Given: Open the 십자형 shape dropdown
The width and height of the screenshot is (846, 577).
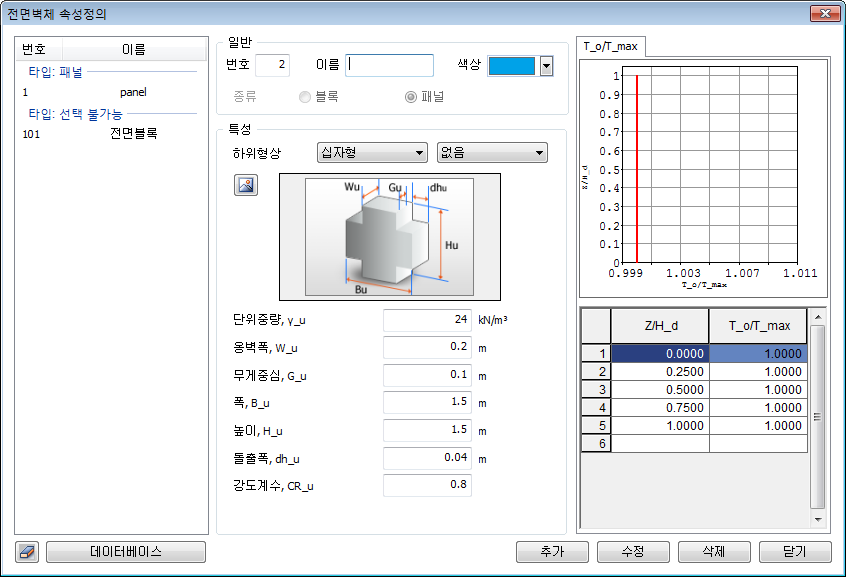Looking at the screenshot, I should [x=371, y=153].
